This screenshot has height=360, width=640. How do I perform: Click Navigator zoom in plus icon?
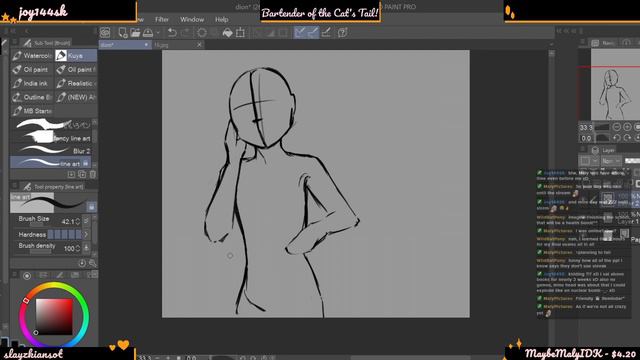pyautogui.click(x=627, y=127)
